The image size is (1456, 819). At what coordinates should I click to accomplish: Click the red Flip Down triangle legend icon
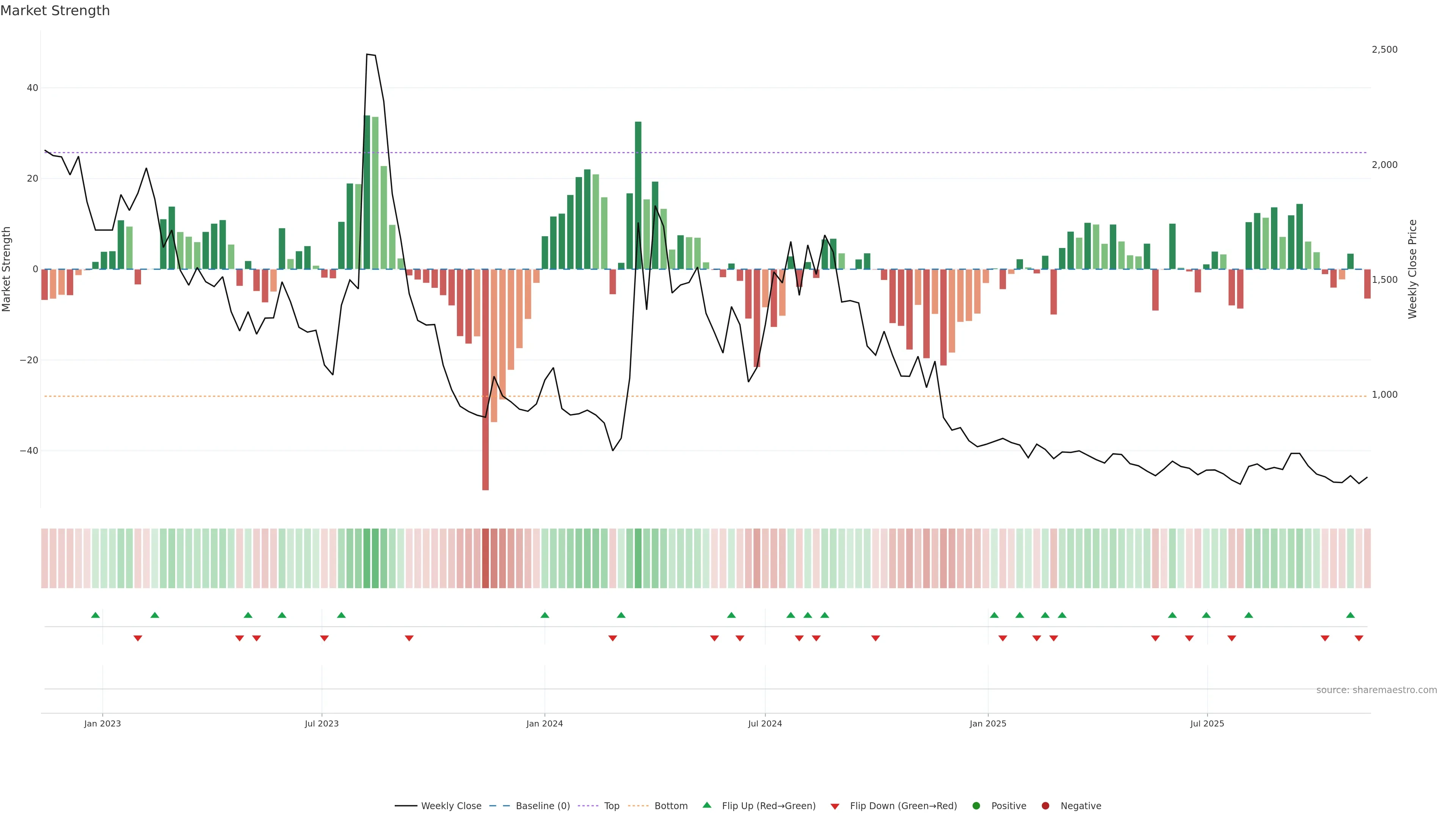835,806
